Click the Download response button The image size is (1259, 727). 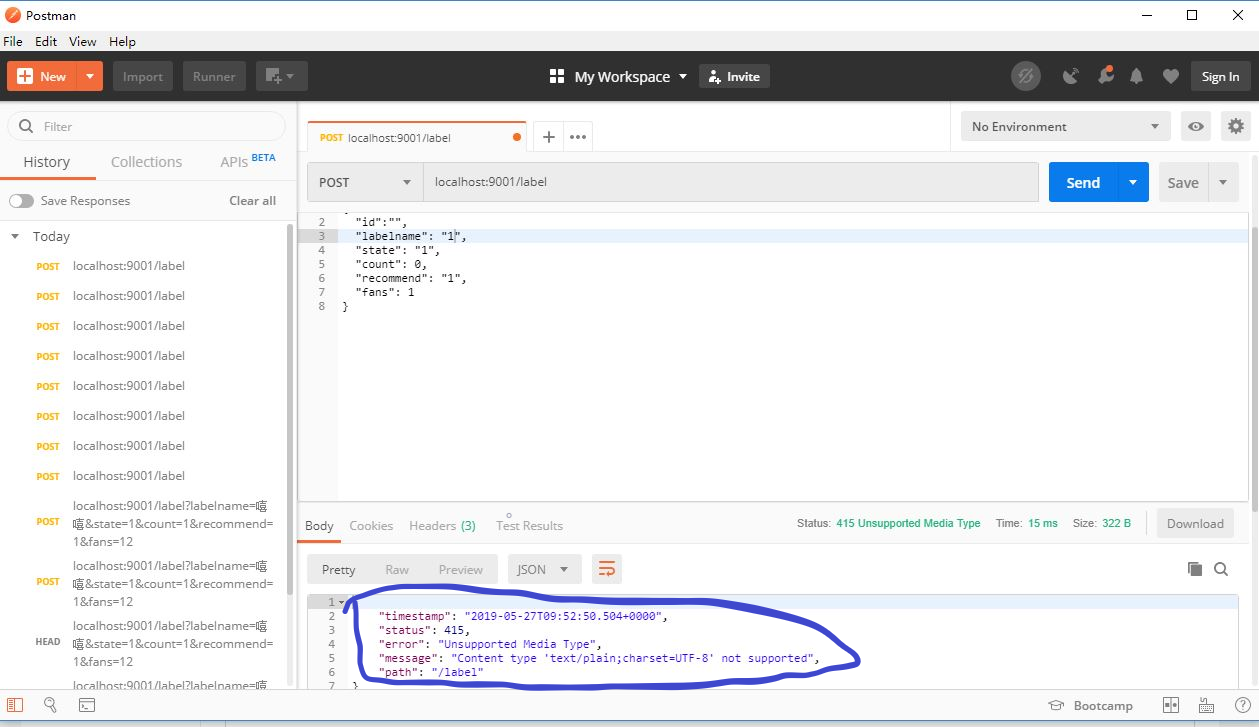(x=1195, y=523)
